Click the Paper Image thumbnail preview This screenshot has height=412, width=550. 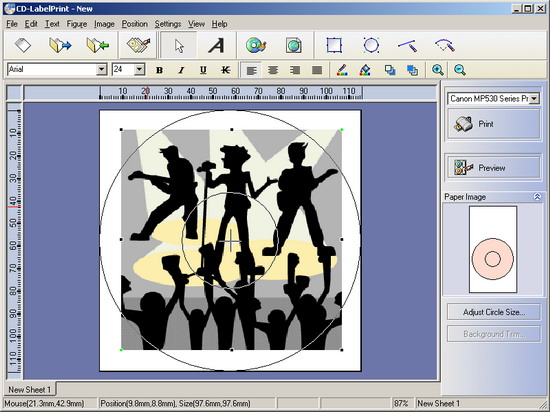(493, 249)
